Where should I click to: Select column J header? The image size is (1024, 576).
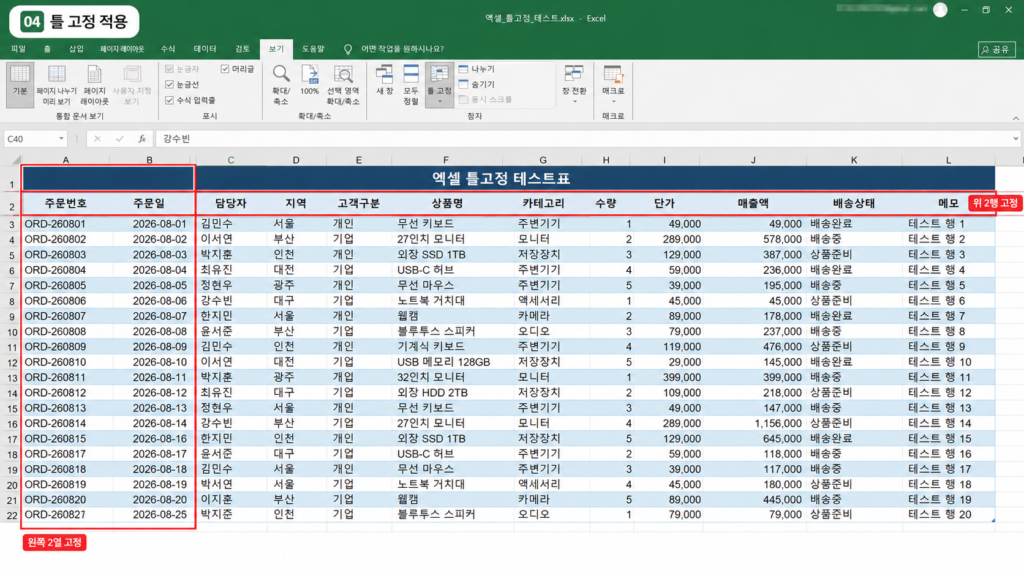pyautogui.click(x=753, y=159)
